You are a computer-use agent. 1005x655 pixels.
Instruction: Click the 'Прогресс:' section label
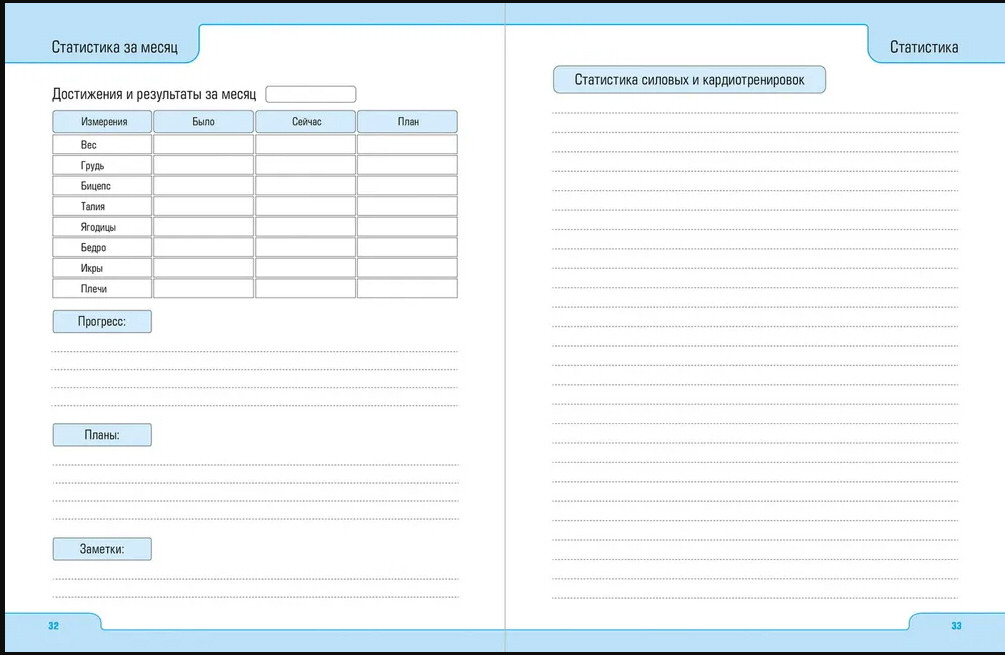[x=102, y=321]
